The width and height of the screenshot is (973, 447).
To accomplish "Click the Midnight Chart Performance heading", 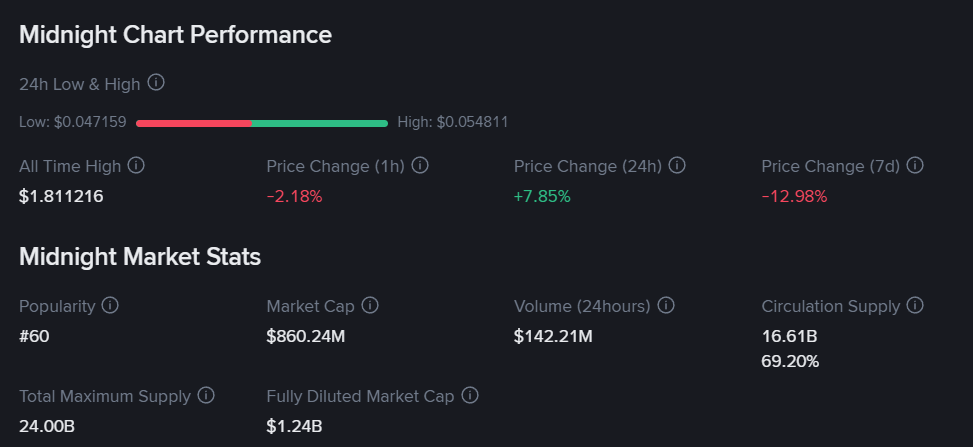I will [x=176, y=35].
